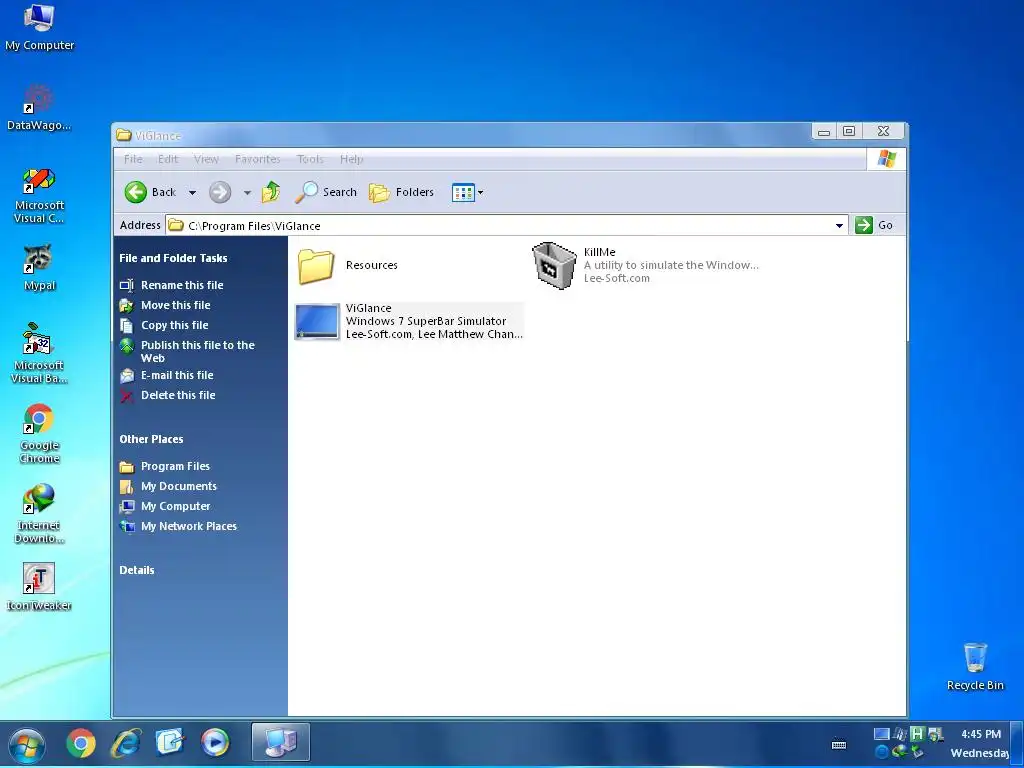Click Rename this file

pyautogui.click(x=182, y=285)
